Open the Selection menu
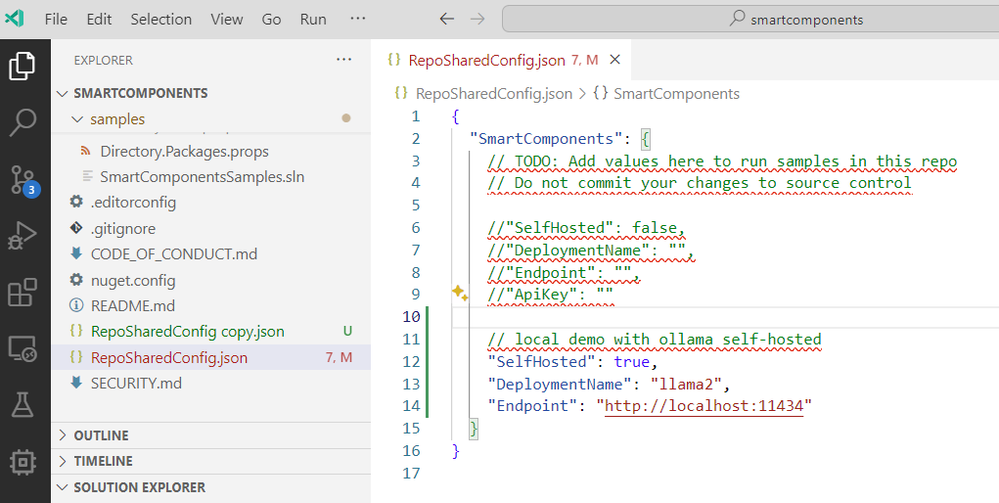The width and height of the screenshot is (999, 503). (x=161, y=19)
